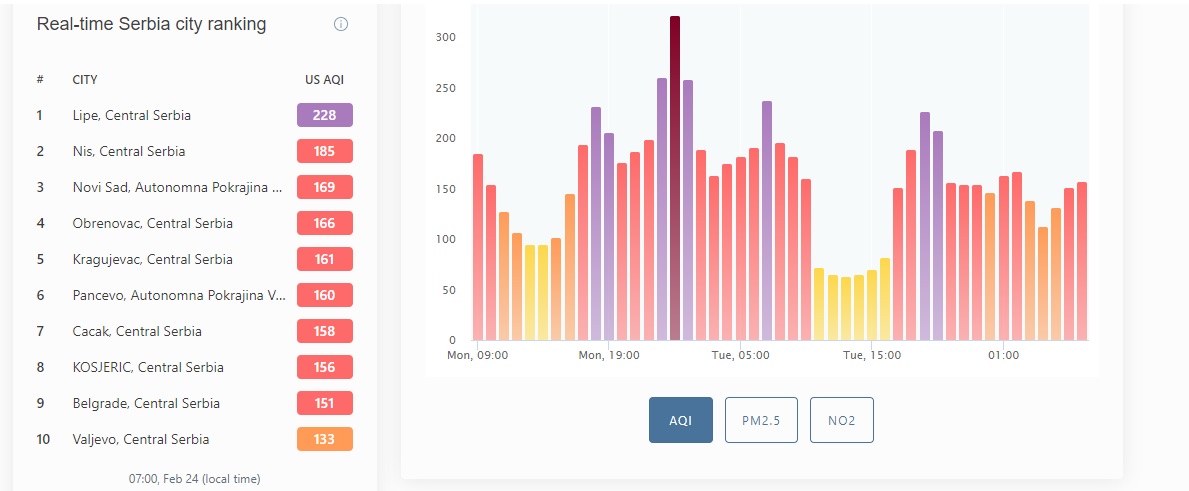Viewport: 1189px width, 491px height.
Task: Open Kragujevac, Central Serbia entry
Action: 152,259
